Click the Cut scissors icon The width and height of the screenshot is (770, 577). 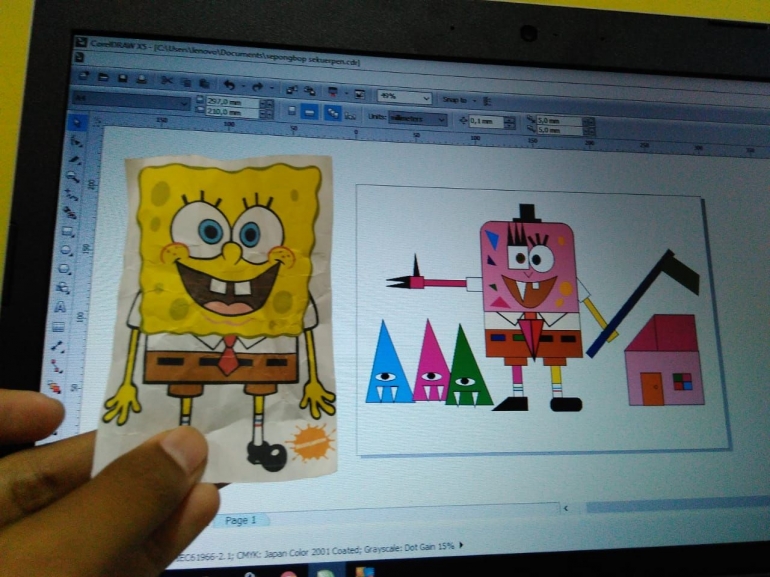pyautogui.click(x=167, y=81)
